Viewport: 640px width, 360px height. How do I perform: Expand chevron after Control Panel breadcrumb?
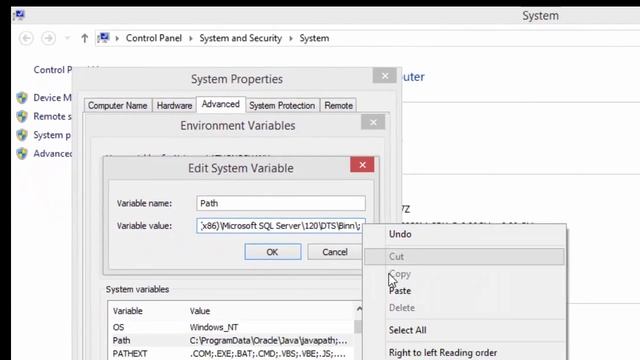coord(191,38)
